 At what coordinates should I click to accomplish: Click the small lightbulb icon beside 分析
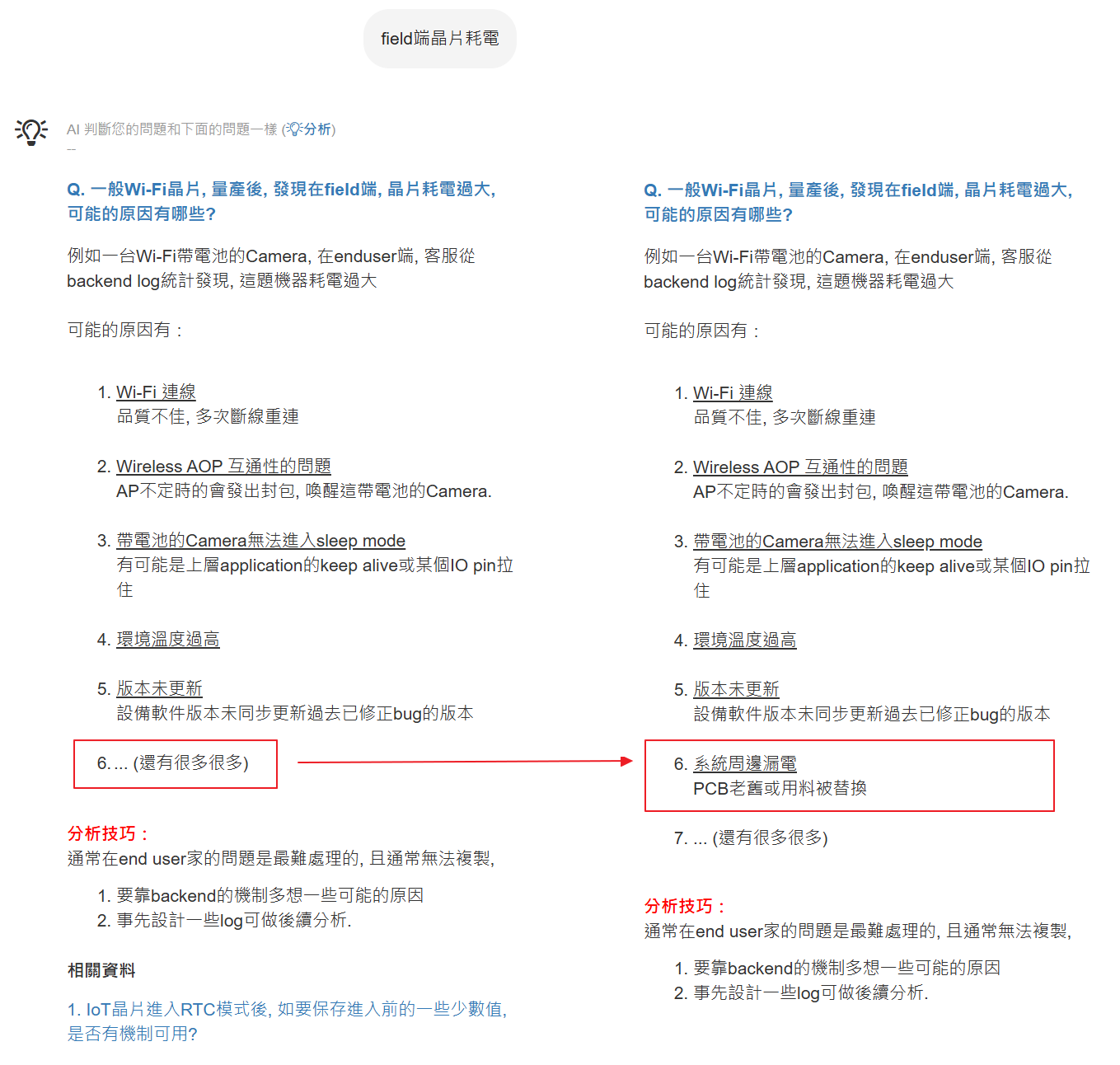click(293, 129)
